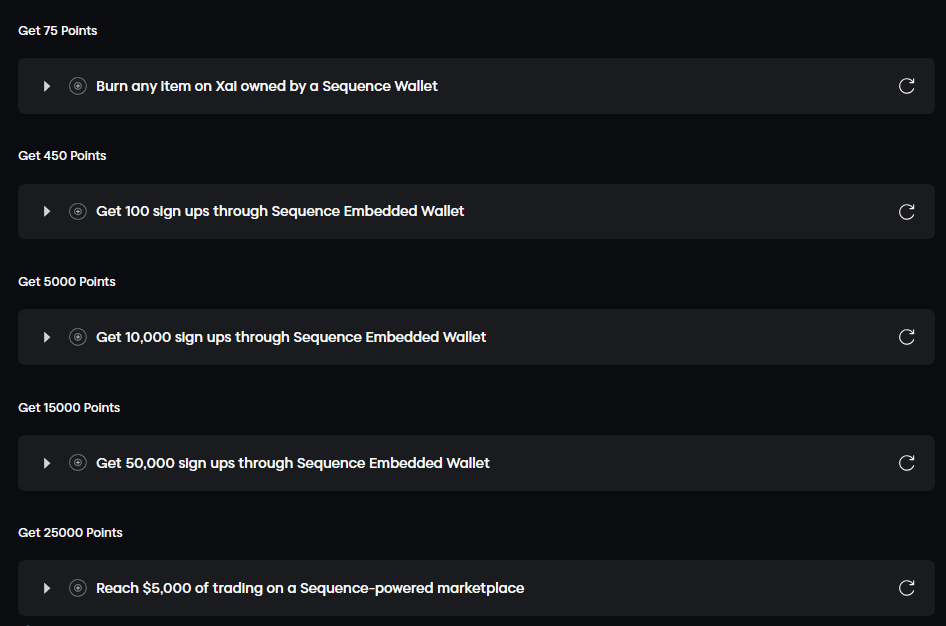Click status circle icon on $5,000 trading quest
The width and height of the screenshot is (946, 626).
[78, 588]
